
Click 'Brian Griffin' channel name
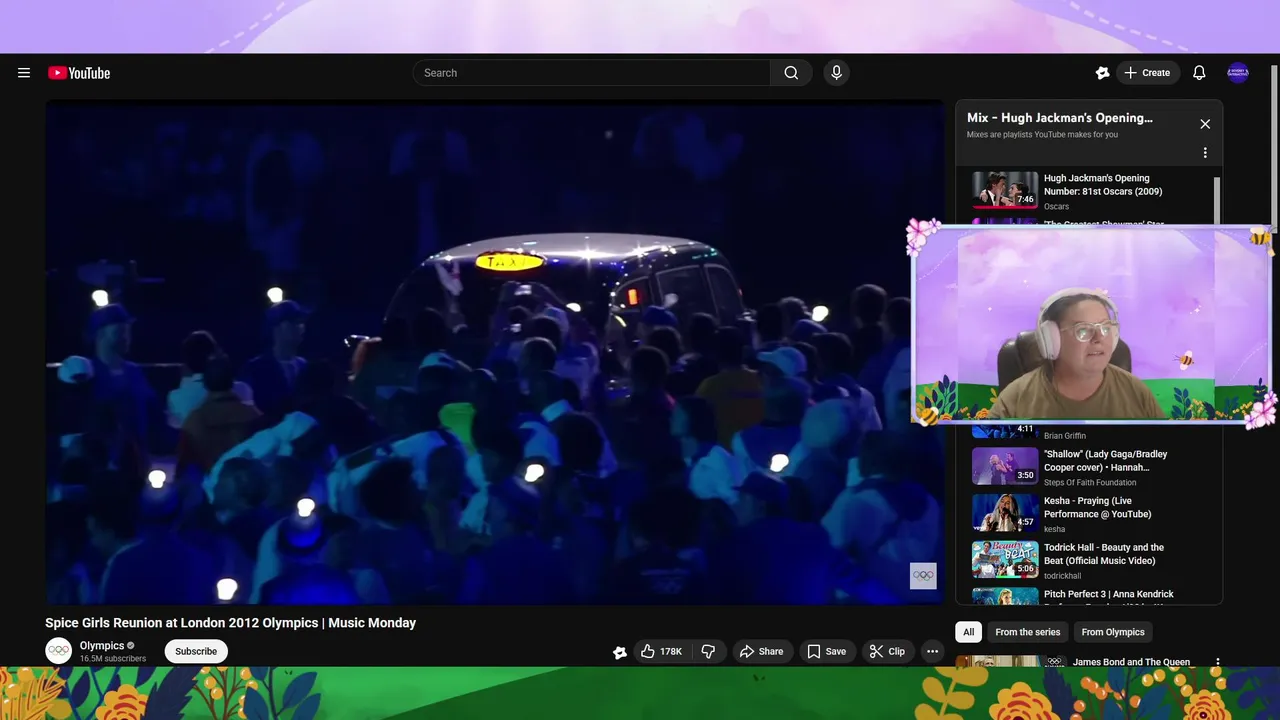[x=1065, y=436]
